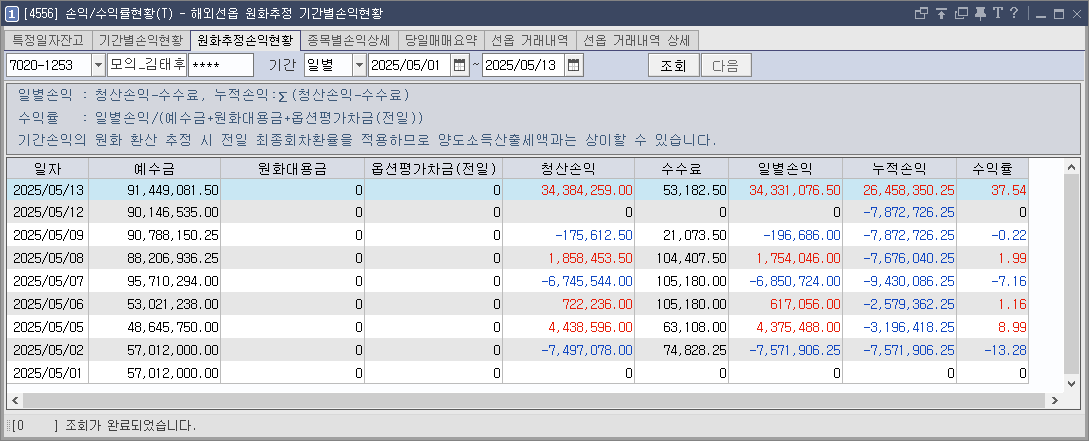Image resolution: width=1089 pixels, height=441 pixels.
Task: Select the 원화추정손익현황 tab
Action: click(245, 40)
